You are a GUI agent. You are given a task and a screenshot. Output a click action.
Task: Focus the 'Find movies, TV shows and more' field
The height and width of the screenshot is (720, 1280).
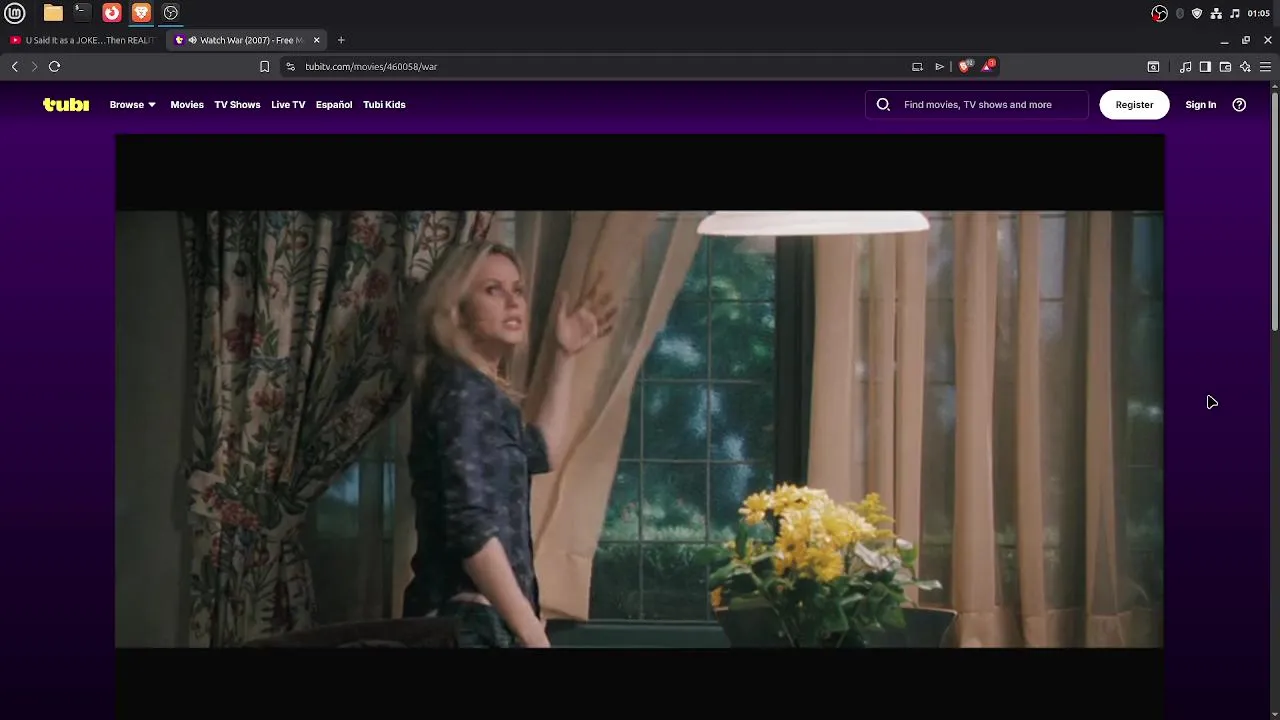pyautogui.click(x=978, y=104)
